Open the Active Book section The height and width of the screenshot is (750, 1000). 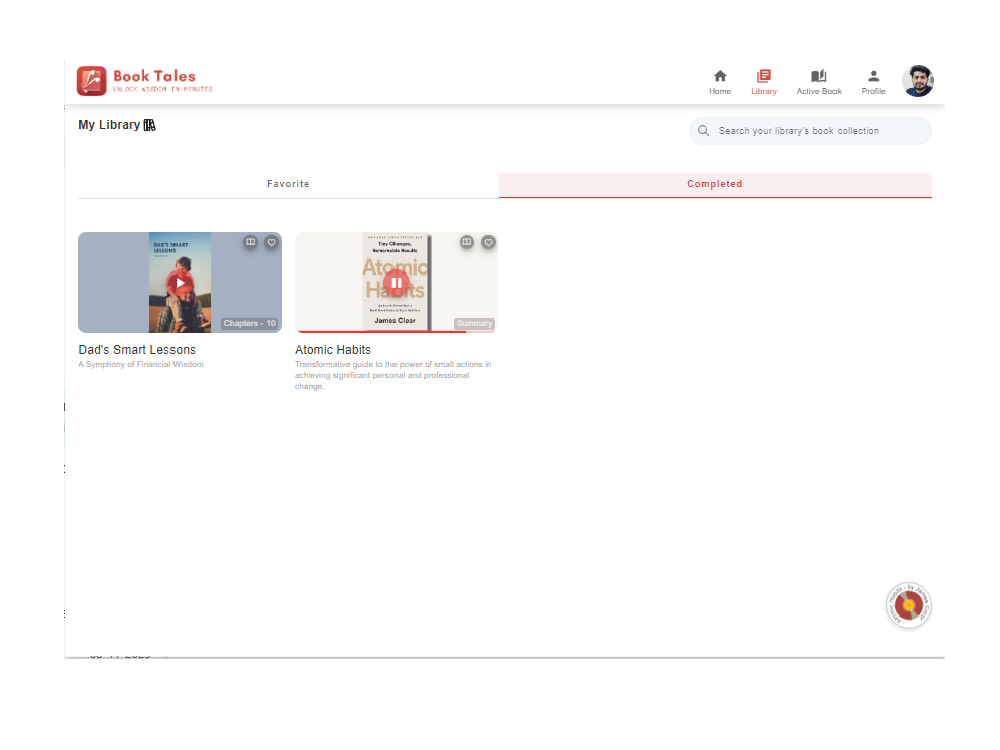[819, 82]
